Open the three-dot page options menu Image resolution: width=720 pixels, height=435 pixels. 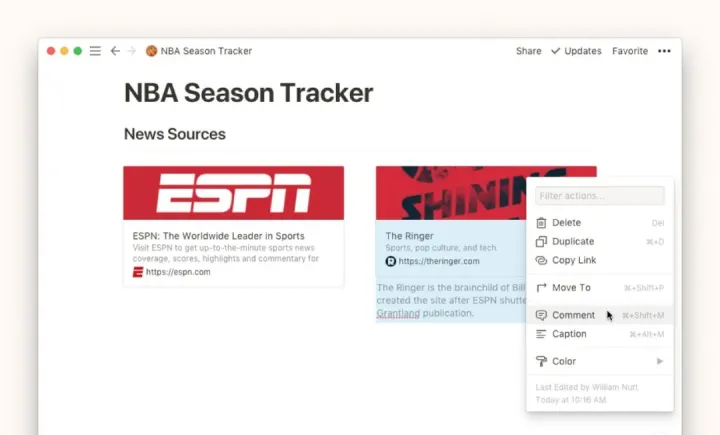[x=664, y=51]
